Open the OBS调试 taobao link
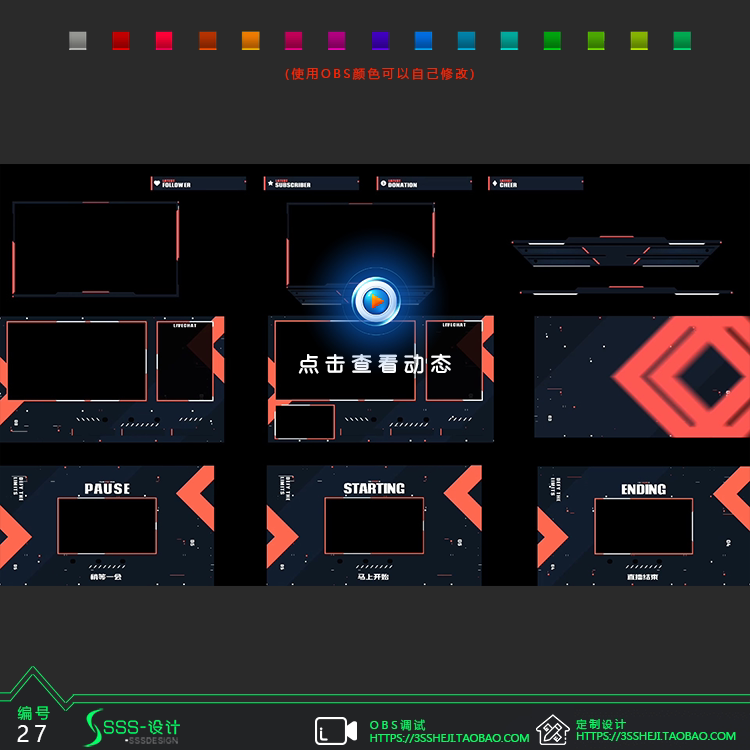 coord(449,738)
